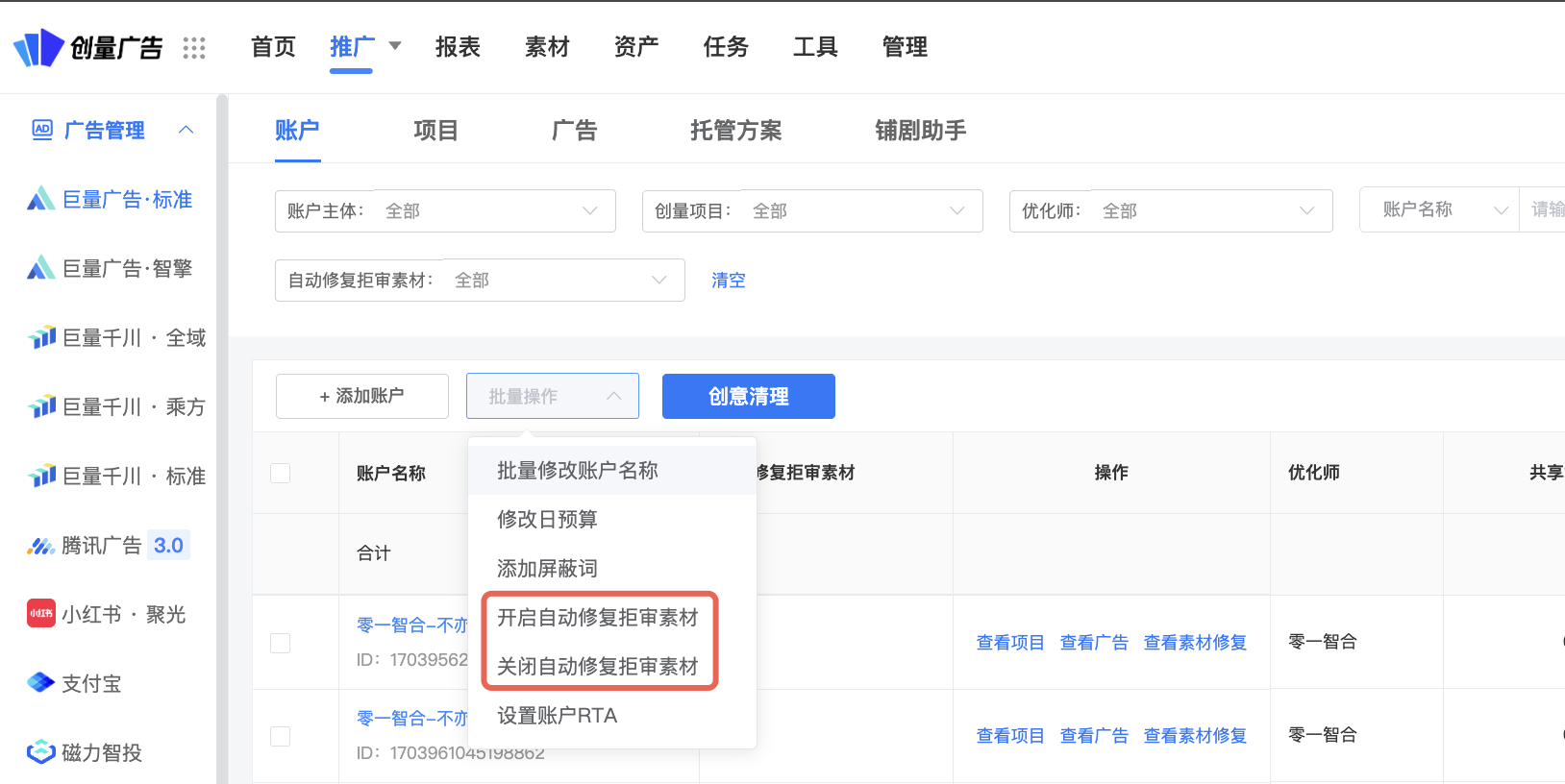Select 批量修改账户名称 menu item
Image resolution: width=1565 pixels, height=784 pixels.
(x=612, y=471)
